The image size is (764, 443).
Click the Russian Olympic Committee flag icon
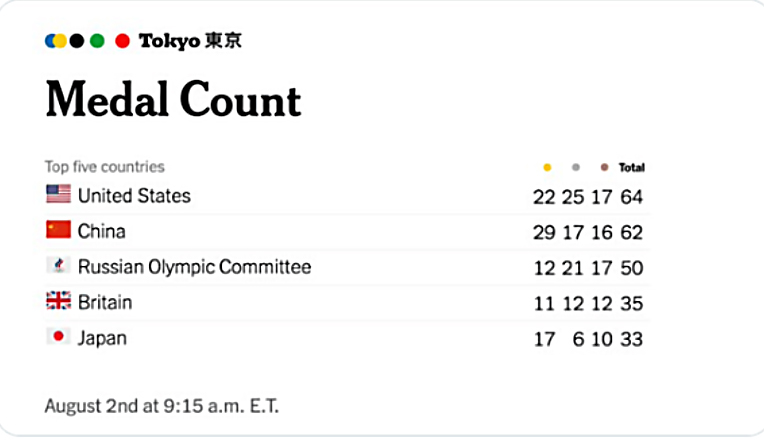click(x=58, y=266)
